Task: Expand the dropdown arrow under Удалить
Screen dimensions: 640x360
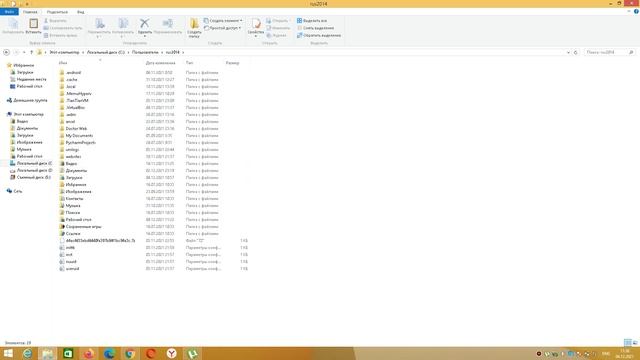Action: coord(144,36)
